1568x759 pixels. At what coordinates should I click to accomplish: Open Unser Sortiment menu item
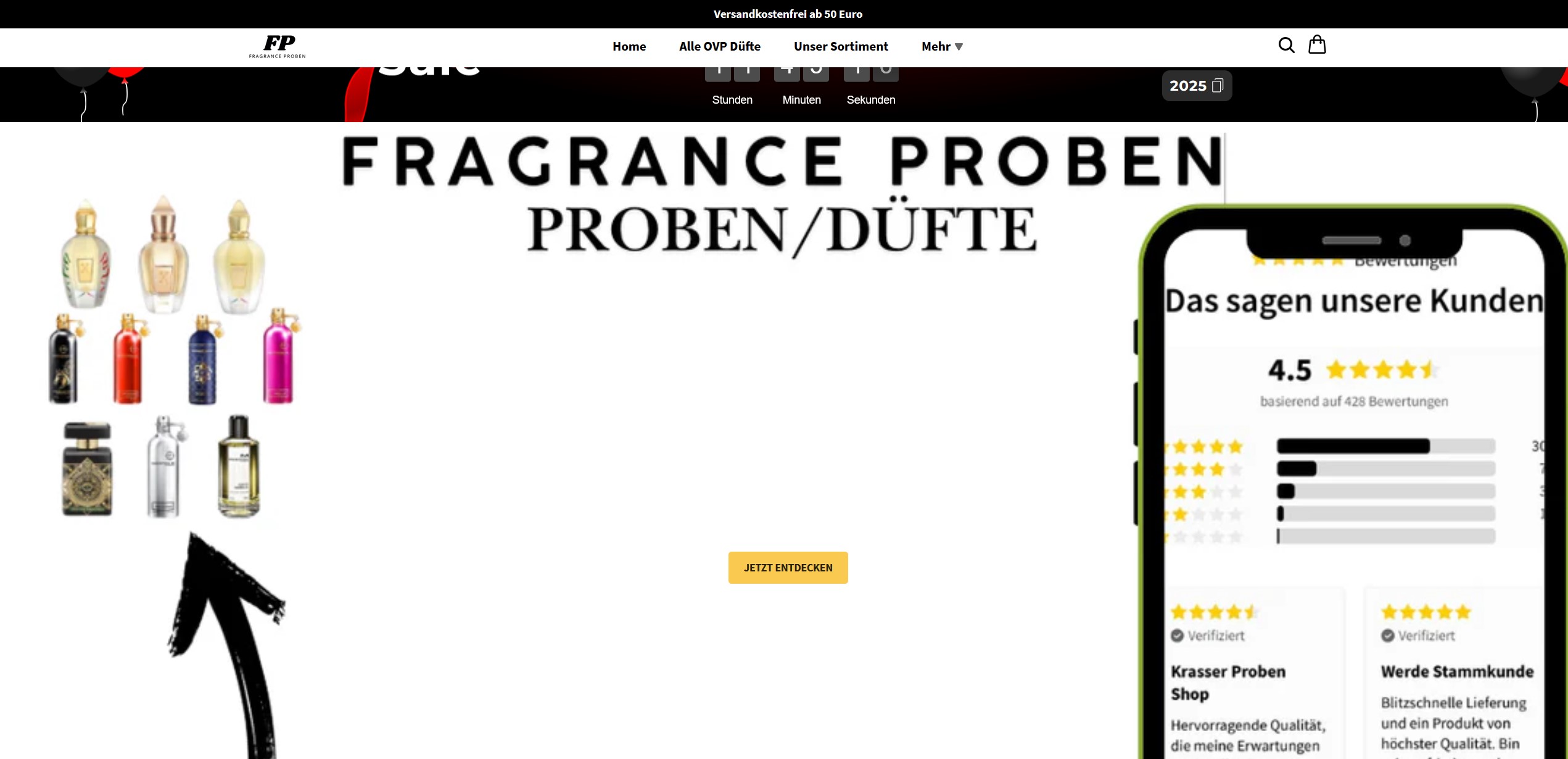[x=840, y=46]
